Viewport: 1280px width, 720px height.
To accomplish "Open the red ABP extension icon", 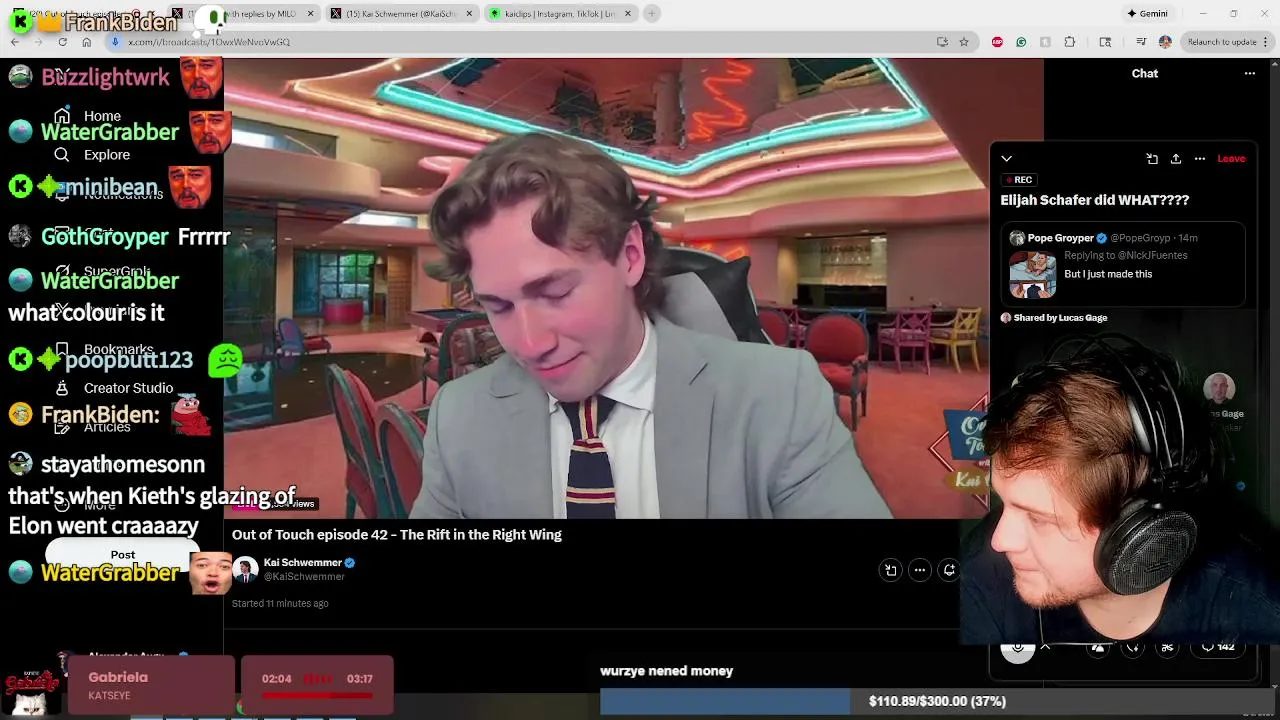I will click(997, 42).
